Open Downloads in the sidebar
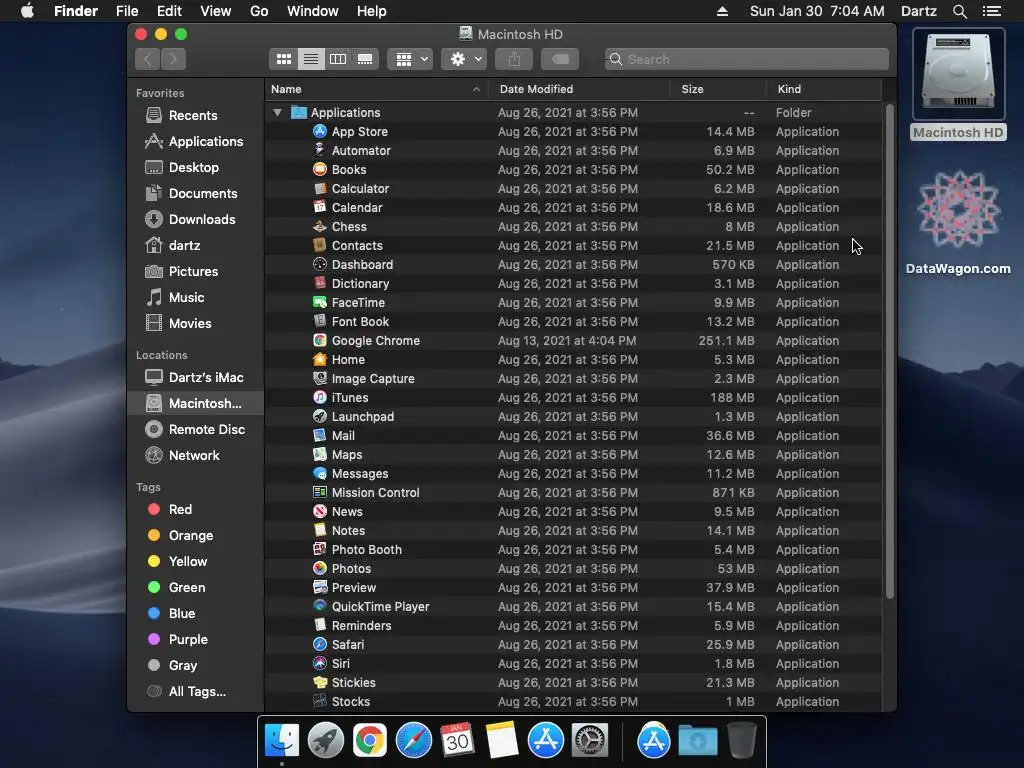Screen dimensions: 1024x768 [x=196, y=219]
